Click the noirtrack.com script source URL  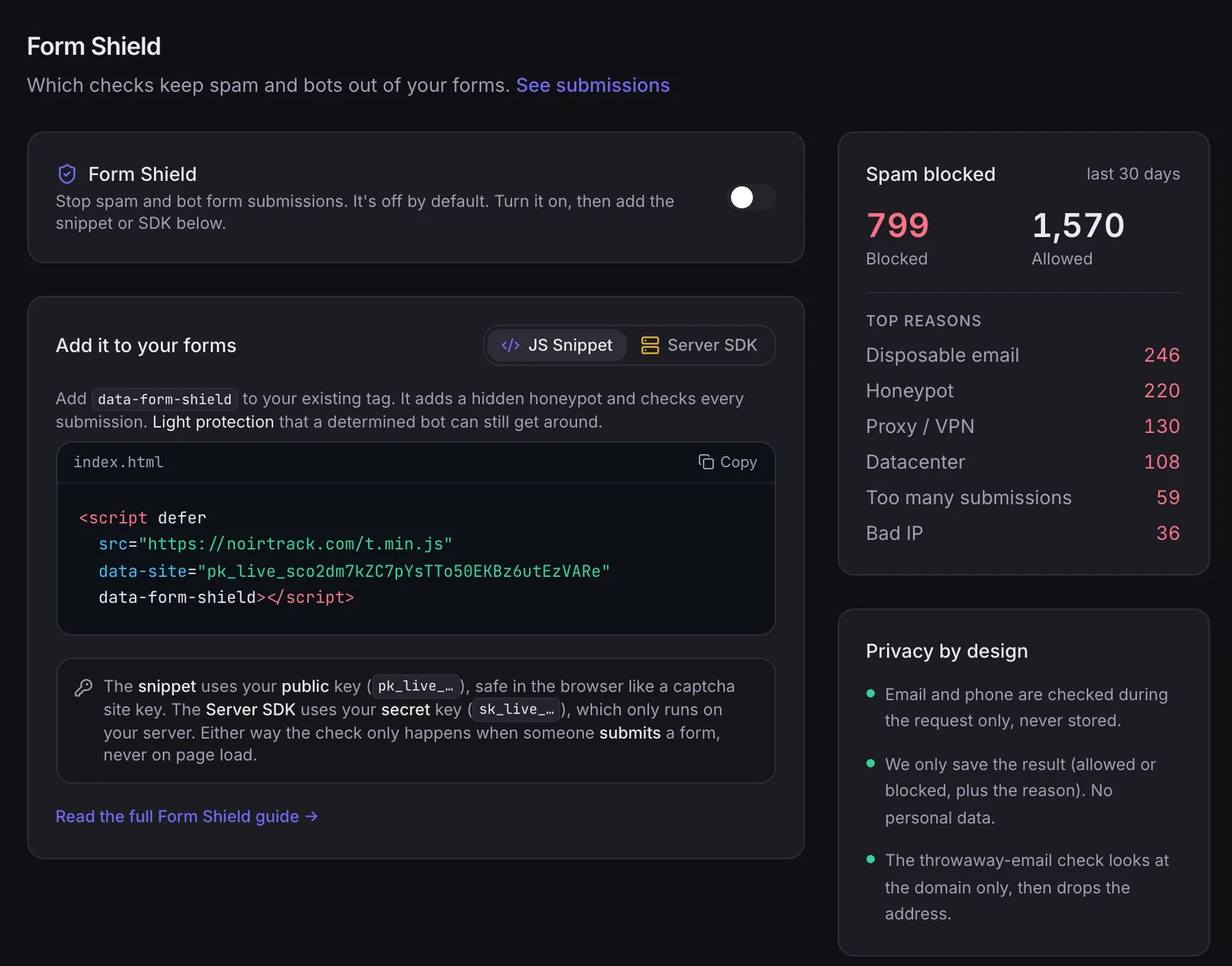click(296, 544)
